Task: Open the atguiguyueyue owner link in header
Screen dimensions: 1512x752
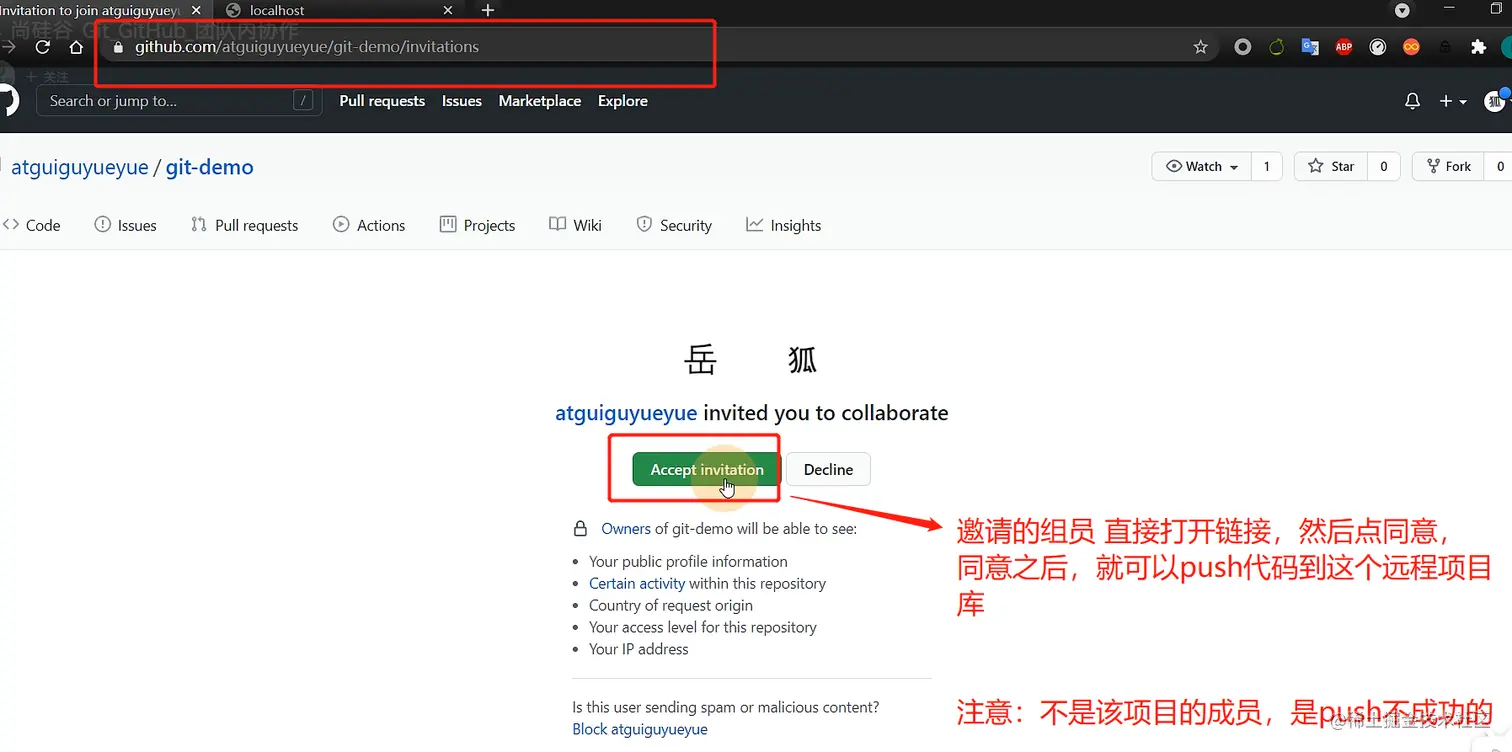Action: coord(80,167)
